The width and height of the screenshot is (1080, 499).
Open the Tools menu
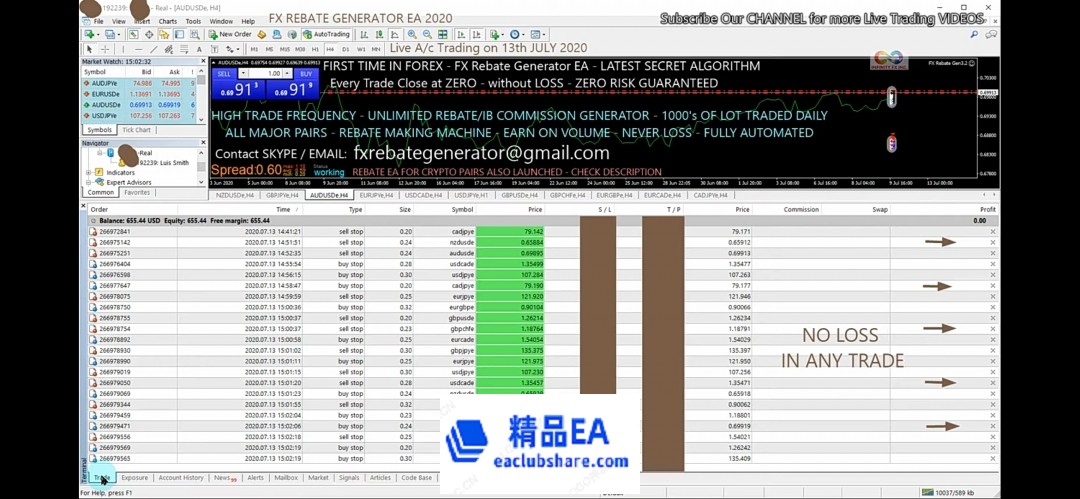point(194,21)
